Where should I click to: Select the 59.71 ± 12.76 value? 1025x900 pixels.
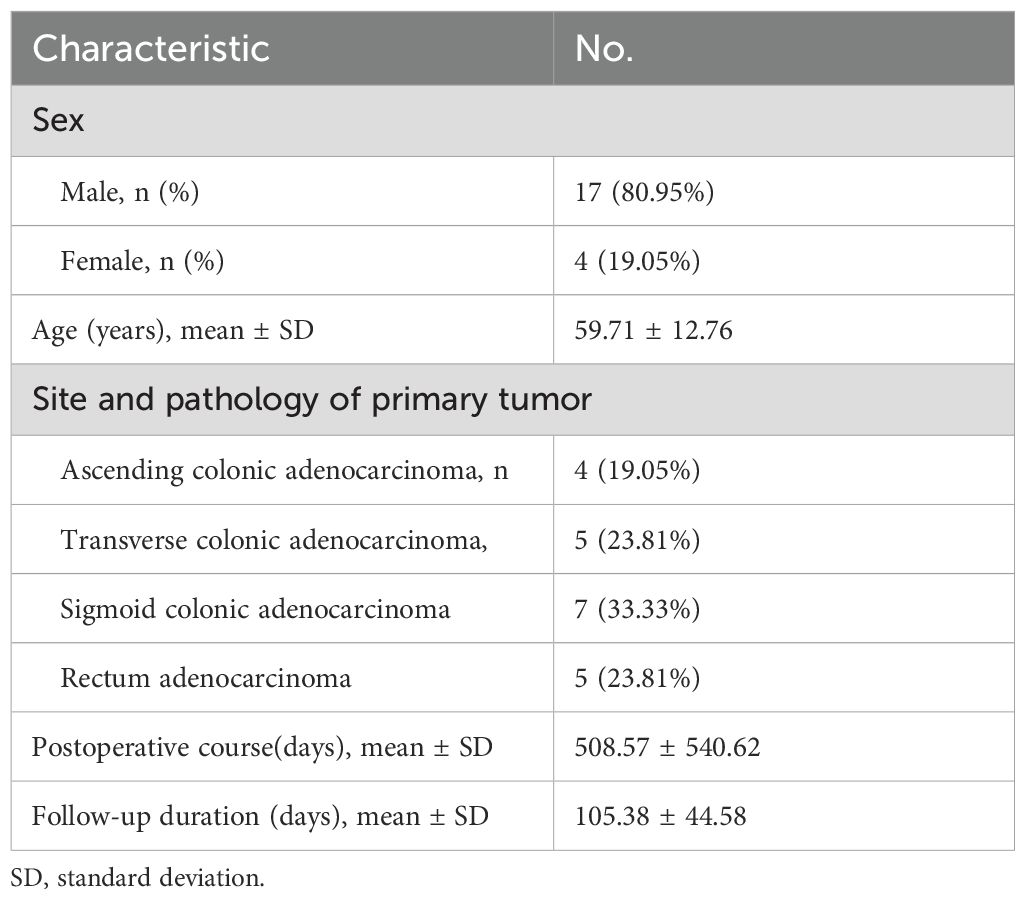653,331
